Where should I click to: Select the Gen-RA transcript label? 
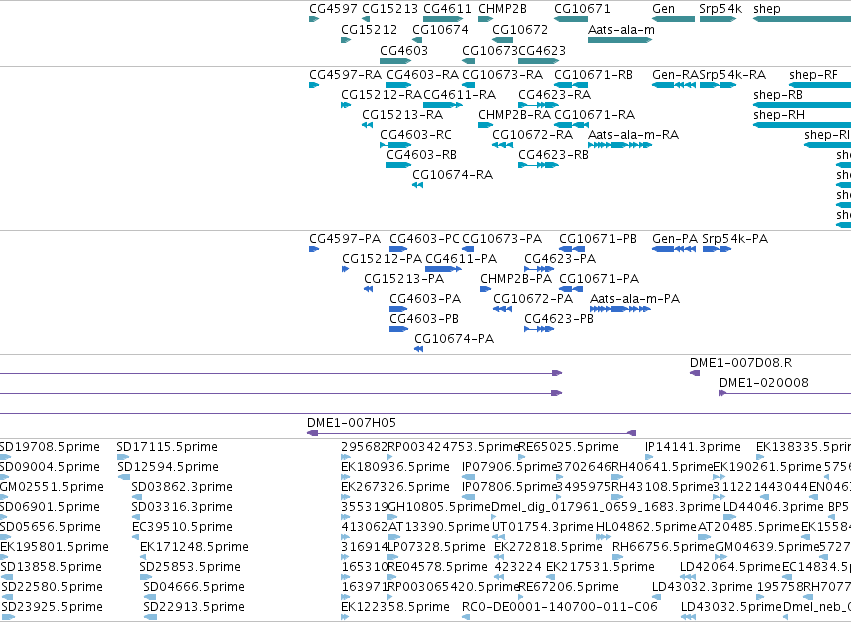pos(675,75)
